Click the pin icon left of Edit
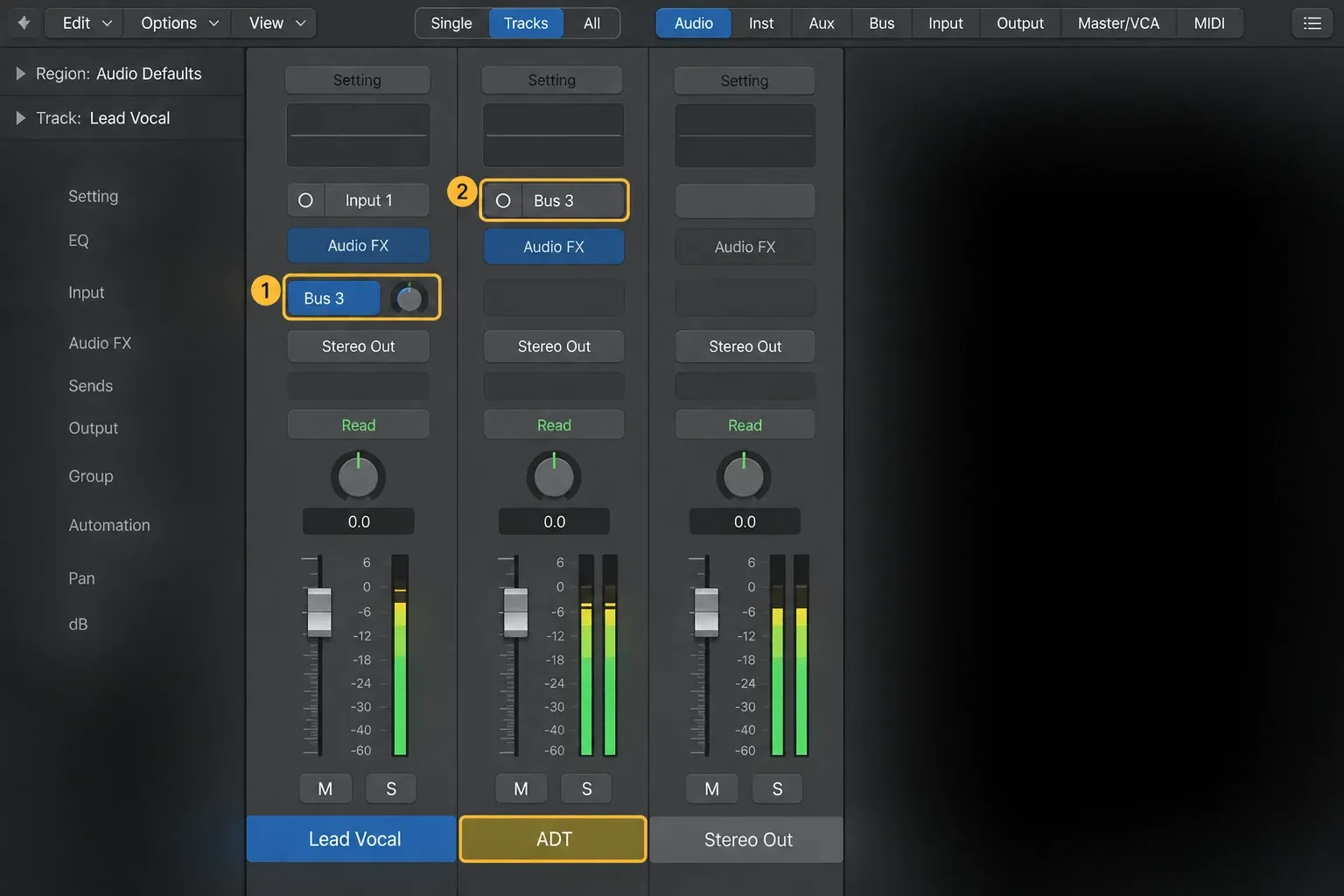 (x=24, y=23)
